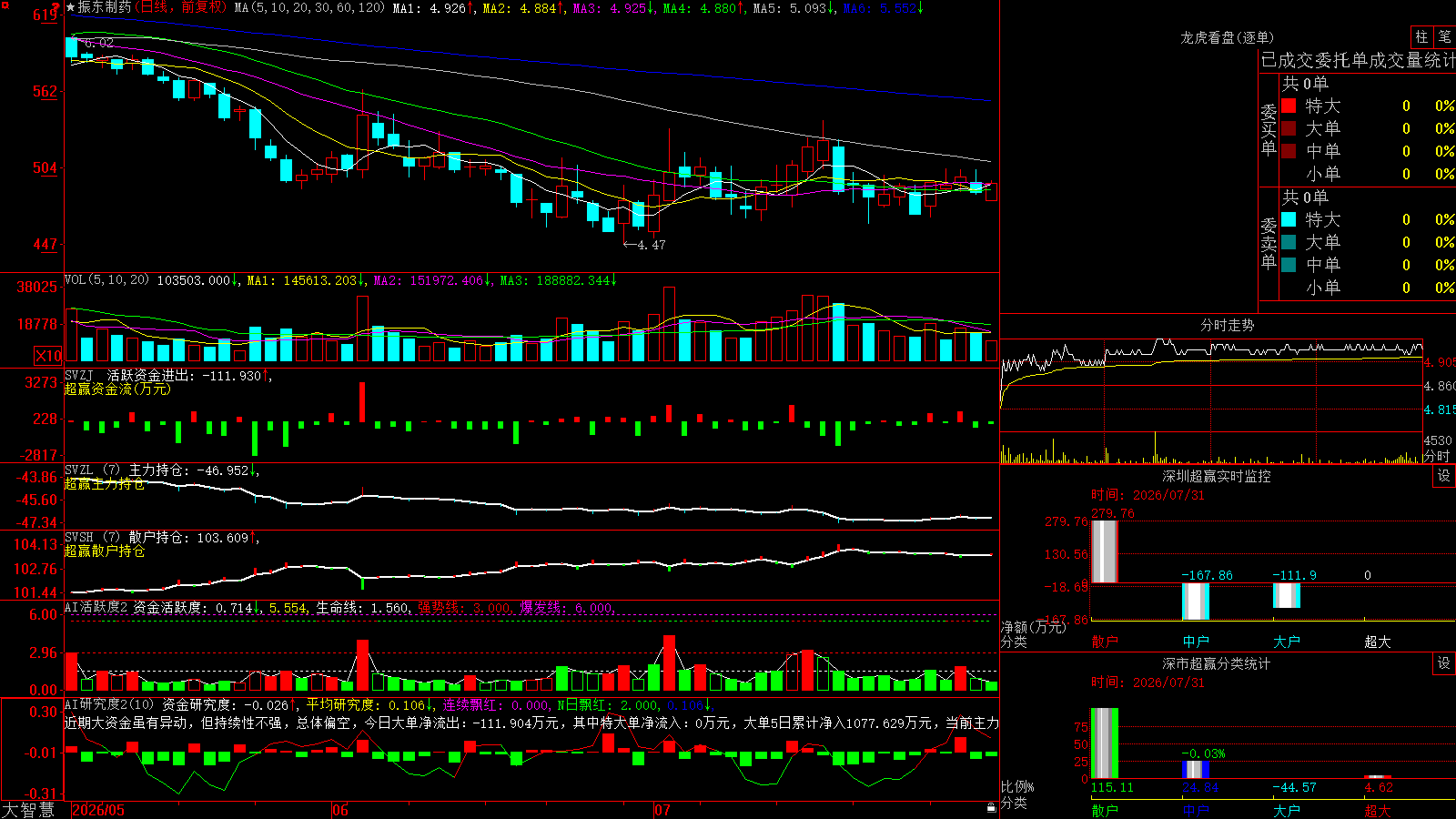Click the 超赢散户持仓 label

[105, 551]
